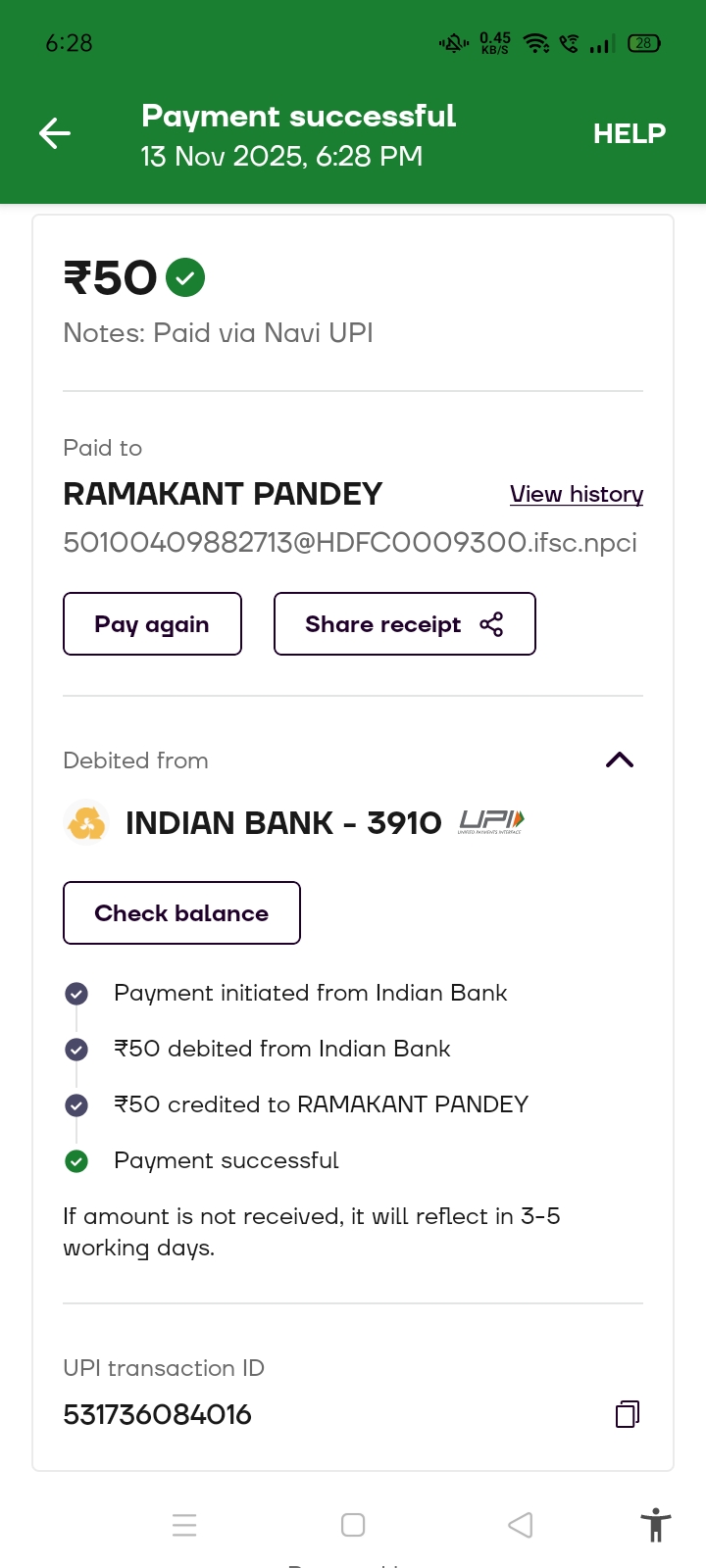Tap the back arrow in header
The height and width of the screenshot is (1568, 706).
point(55,133)
